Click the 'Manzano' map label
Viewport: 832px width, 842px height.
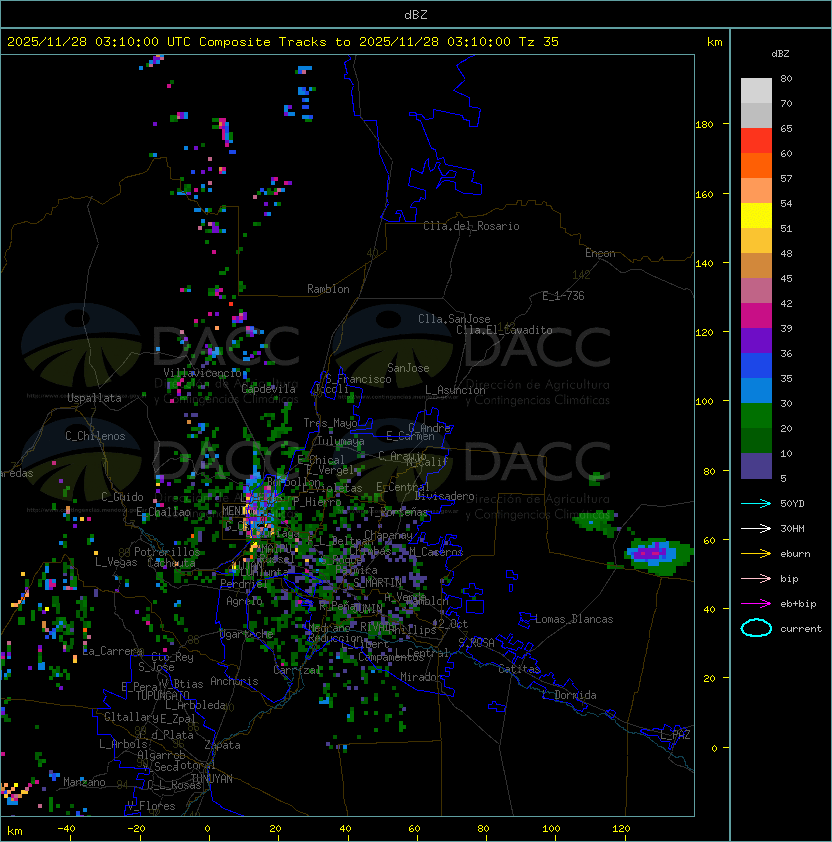[x=84, y=782]
